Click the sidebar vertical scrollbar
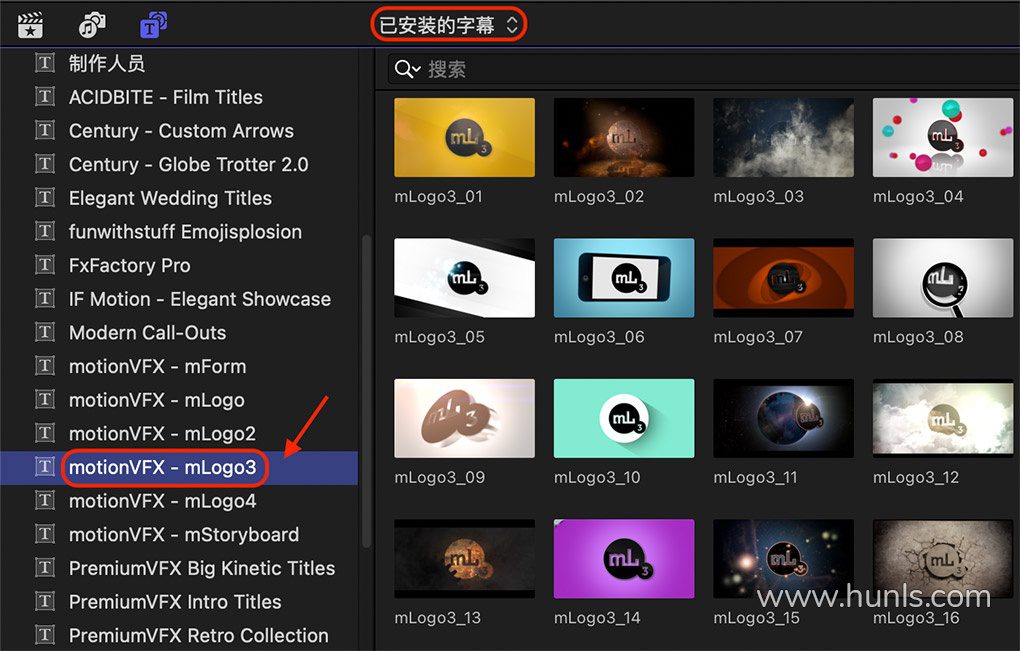This screenshot has height=651, width=1020. pyautogui.click(x=366, y=392)
